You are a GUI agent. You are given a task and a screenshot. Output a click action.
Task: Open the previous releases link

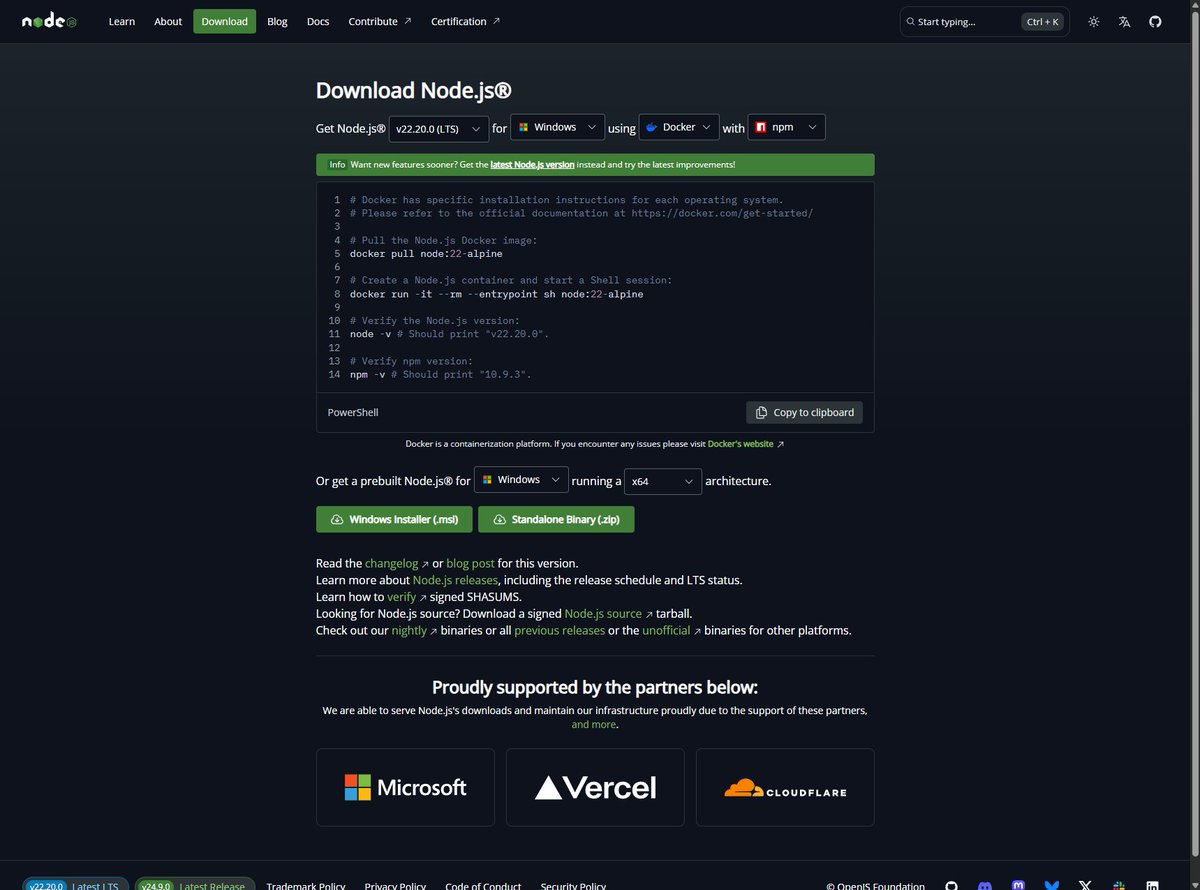pyautogui.click(x=559, y=631)
